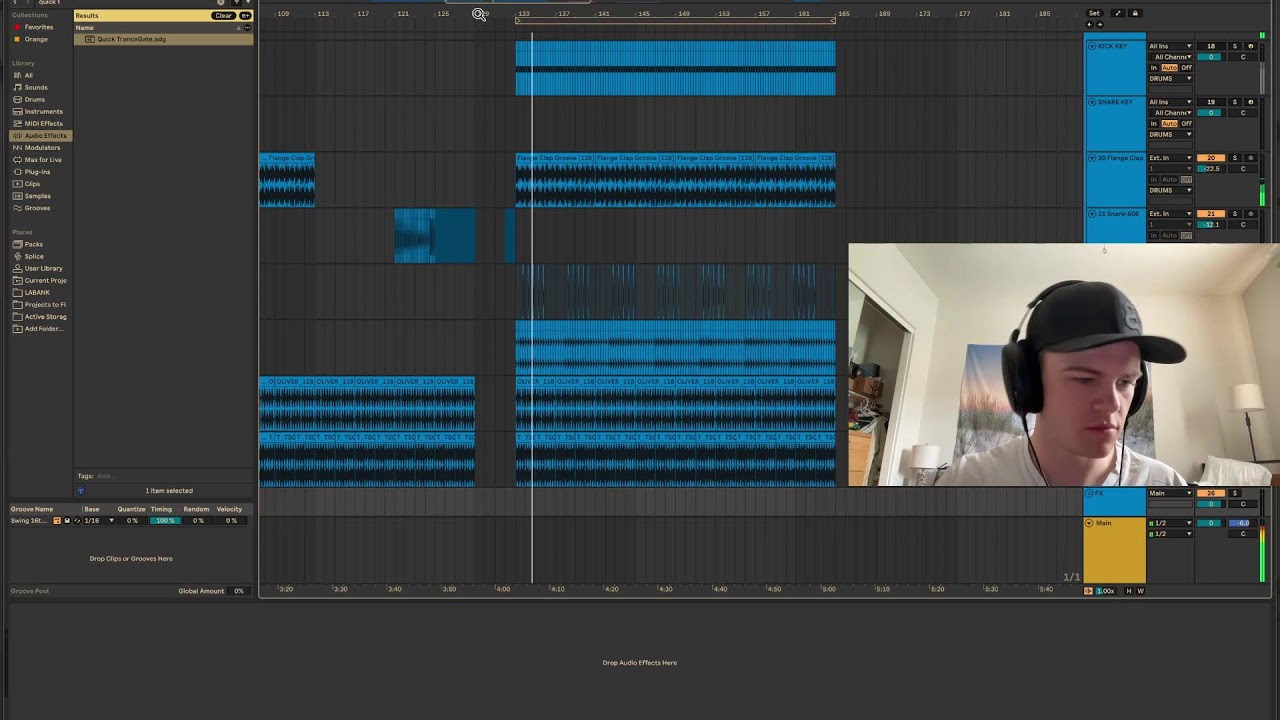
Task: Click the locator next arrow button
Action: coord(1100,25)
